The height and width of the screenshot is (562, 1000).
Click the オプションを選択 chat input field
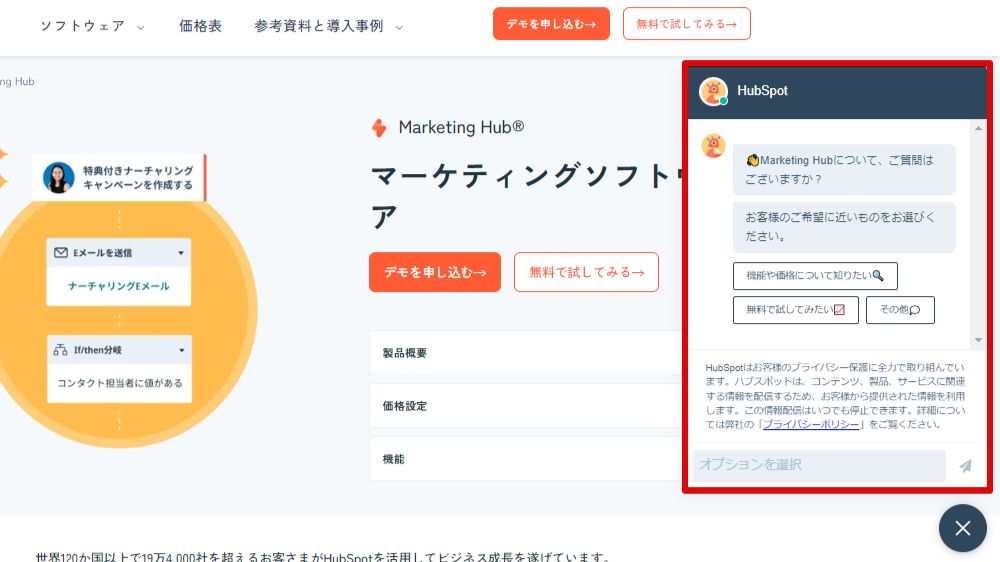(x=819, y=465)
